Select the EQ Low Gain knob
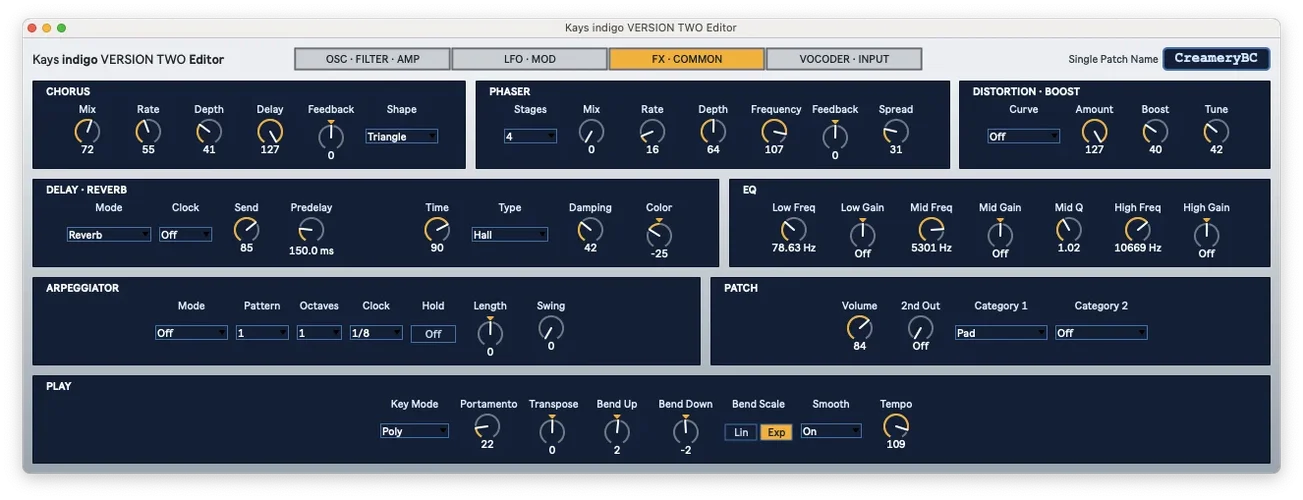The image size is (1303, 500). coord(862,234)
